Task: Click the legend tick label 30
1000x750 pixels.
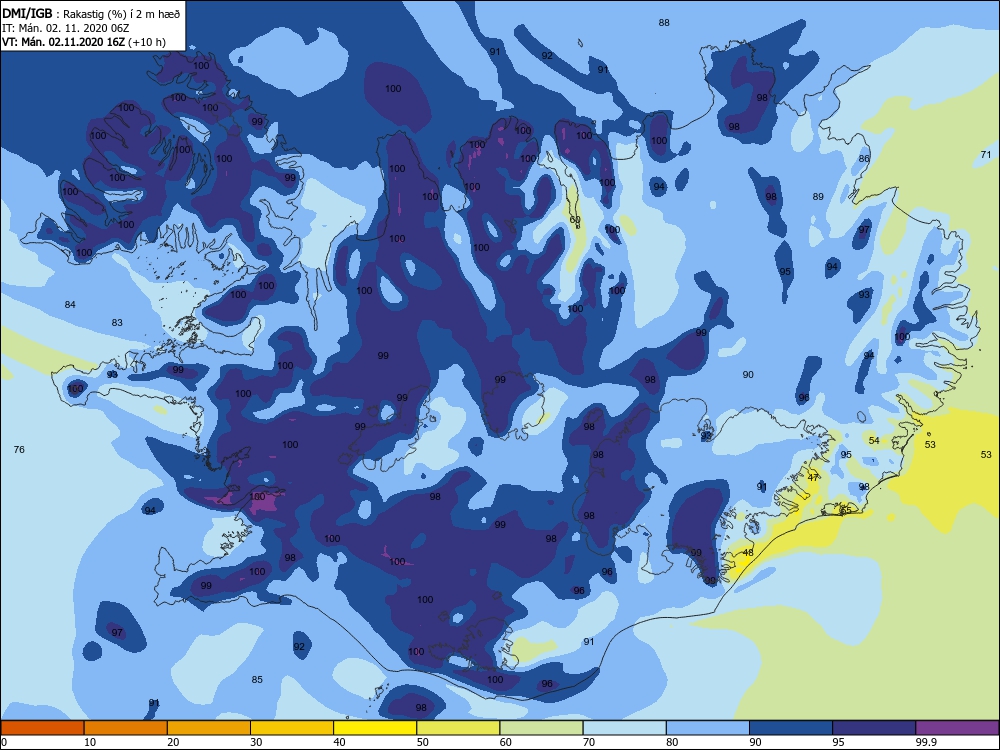Action: [x=256, y=742]
